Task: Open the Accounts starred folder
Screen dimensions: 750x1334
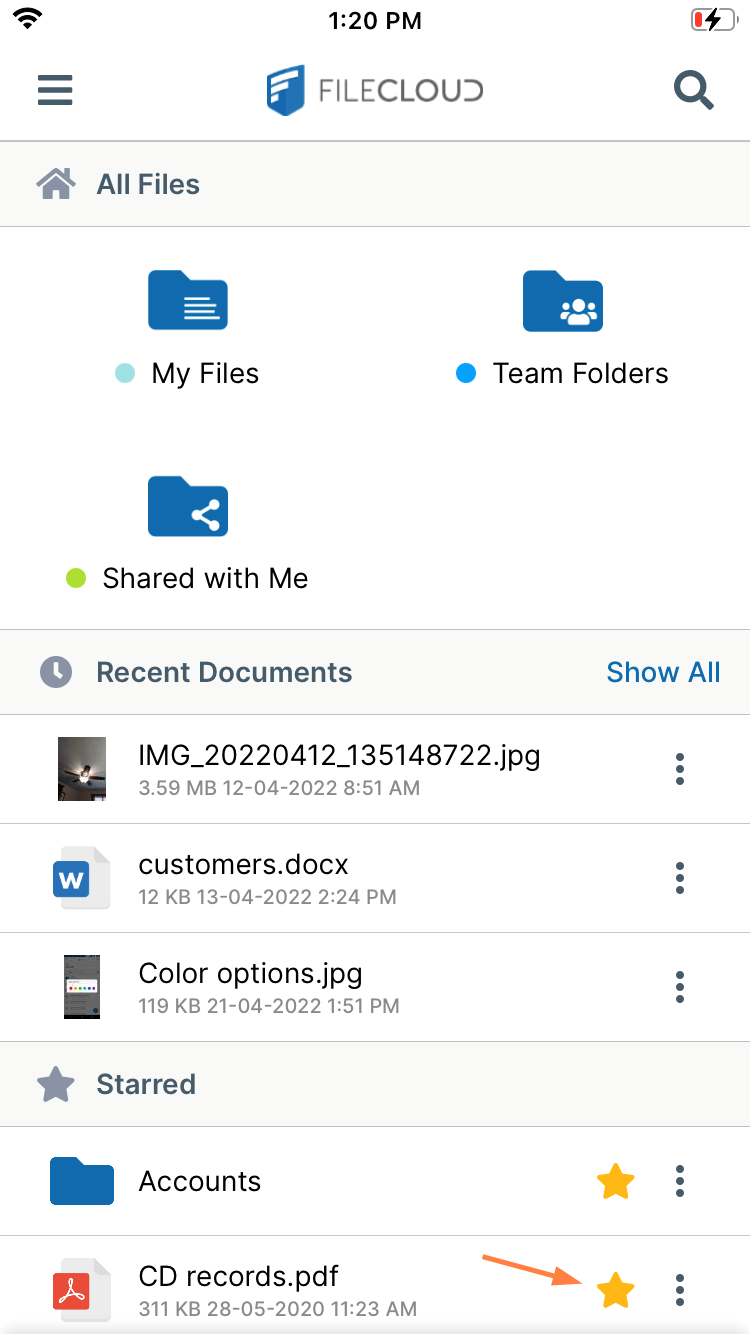Action: pyautogui.click(x=200, y=1181)
